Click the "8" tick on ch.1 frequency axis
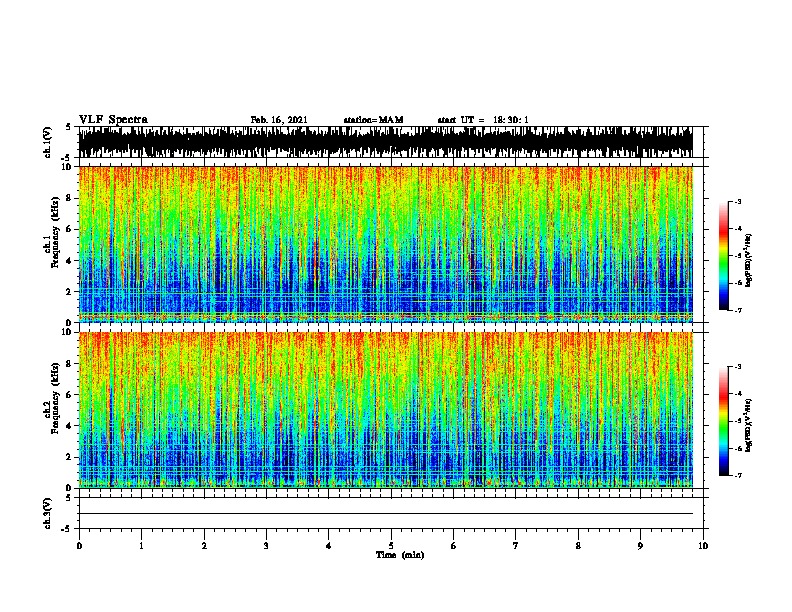This screenshot has width=792, height=612. pyautogui.click(x=70, y=198)
